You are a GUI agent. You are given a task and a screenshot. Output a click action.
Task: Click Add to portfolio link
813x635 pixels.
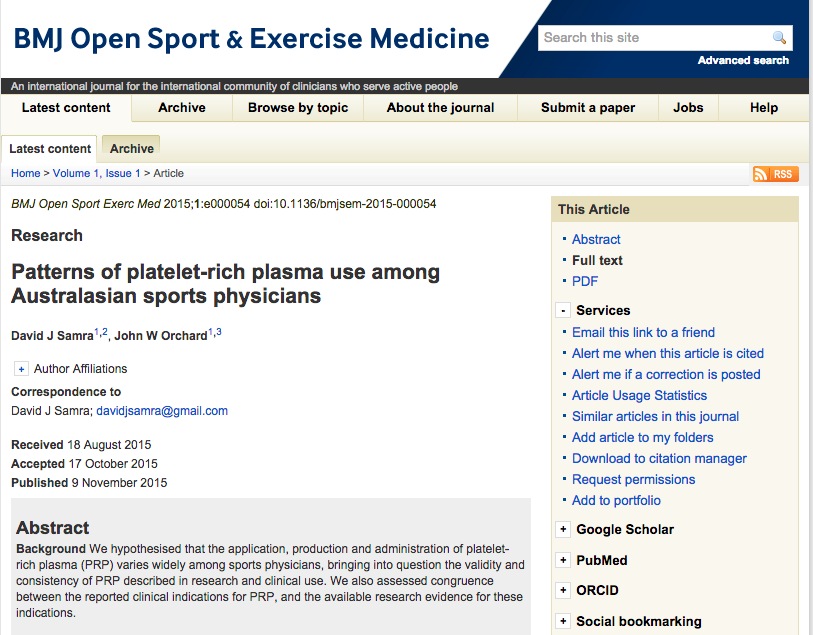coord(616,501)
